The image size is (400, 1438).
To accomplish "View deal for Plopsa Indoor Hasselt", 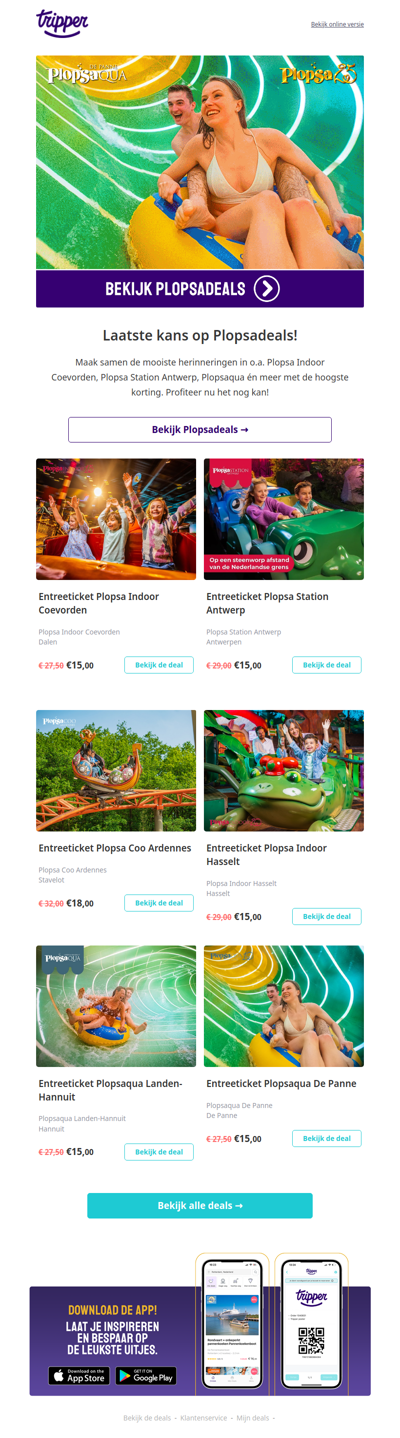I will (x=327, y=916).
